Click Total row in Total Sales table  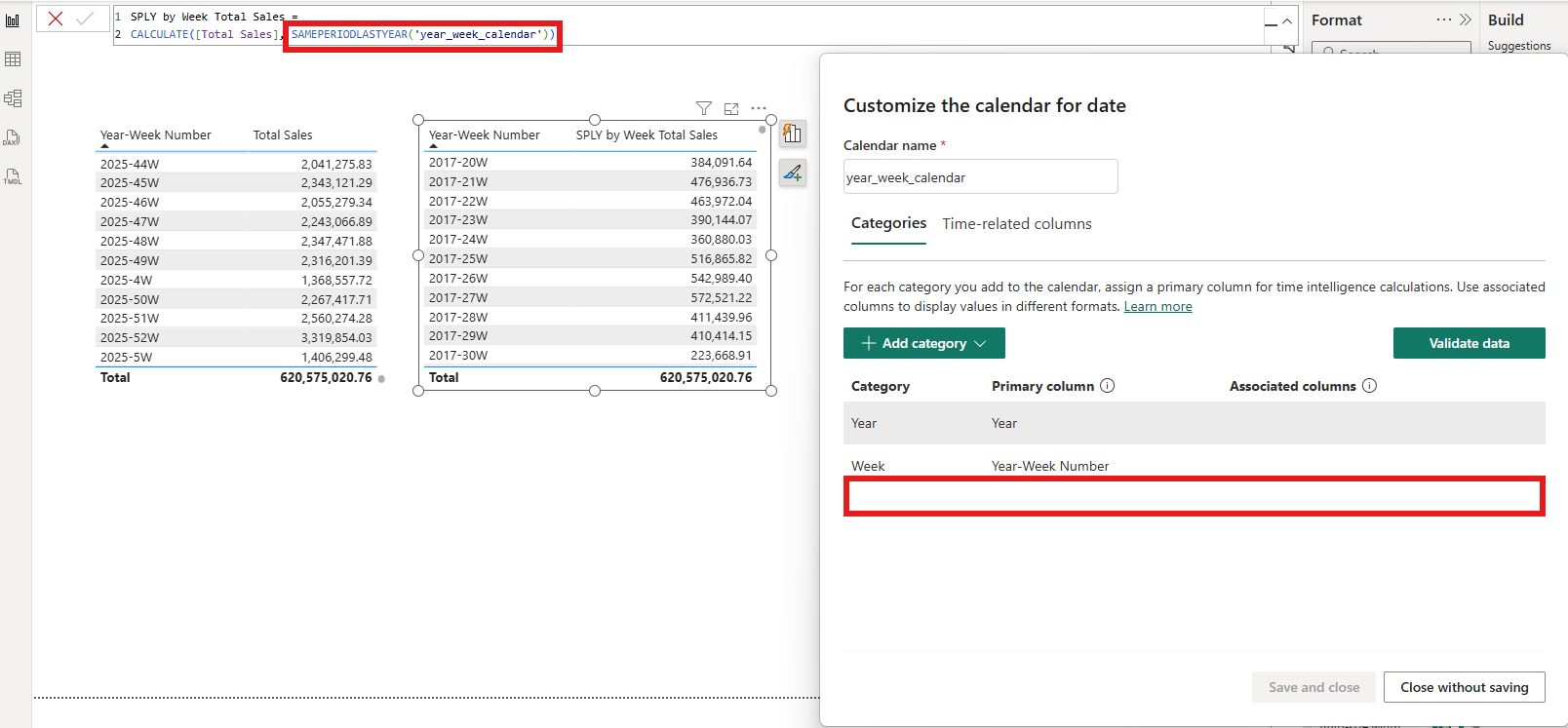236,377
